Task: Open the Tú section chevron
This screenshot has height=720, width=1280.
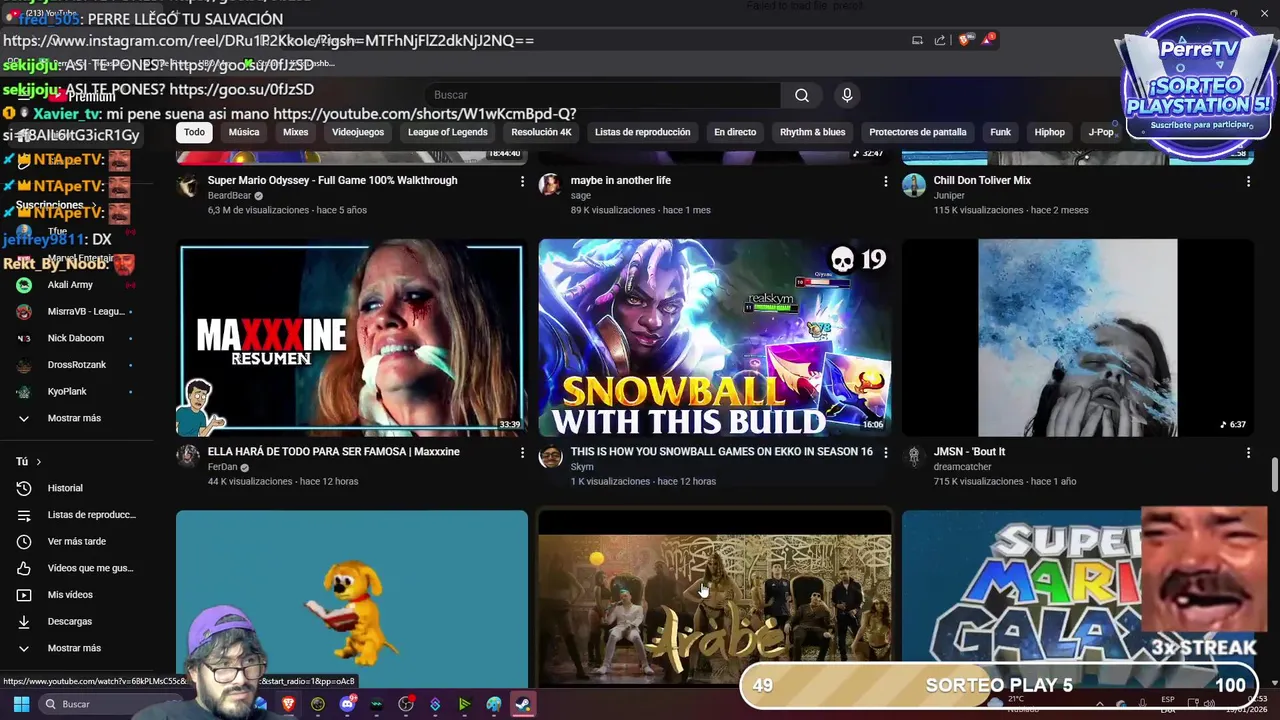Action: coord(38,462)
